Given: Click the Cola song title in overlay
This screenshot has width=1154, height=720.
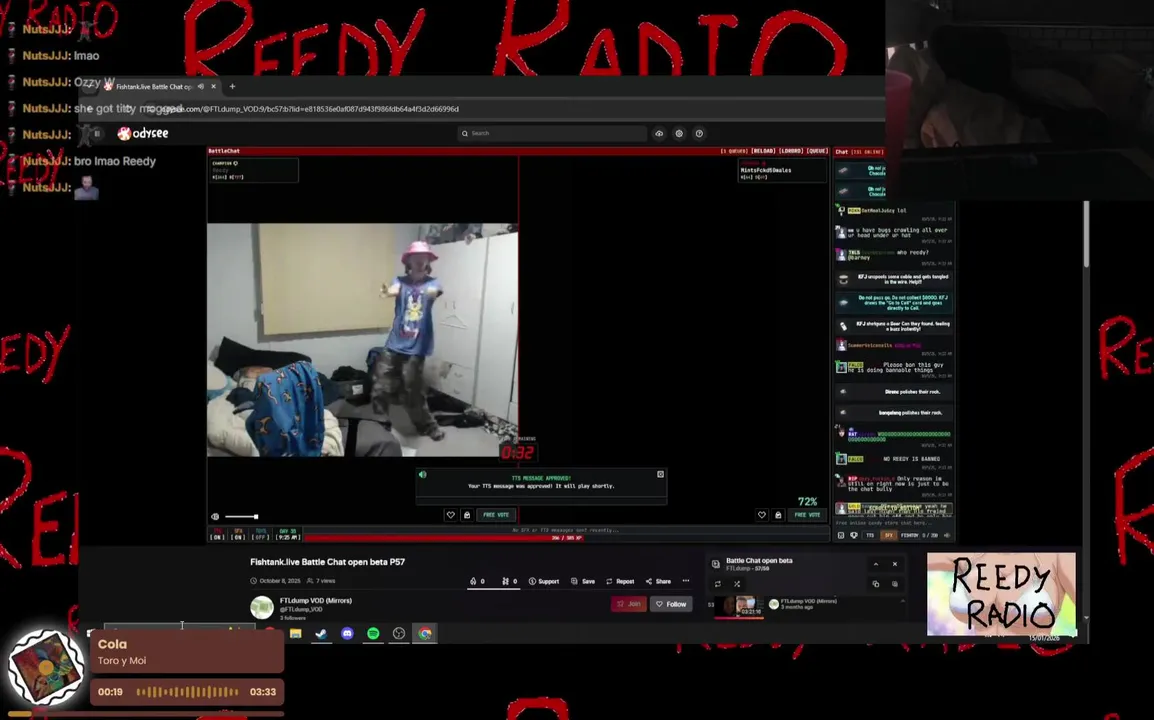Looking at the screenshot, I should pyautogui.click(x=113, y=644).
